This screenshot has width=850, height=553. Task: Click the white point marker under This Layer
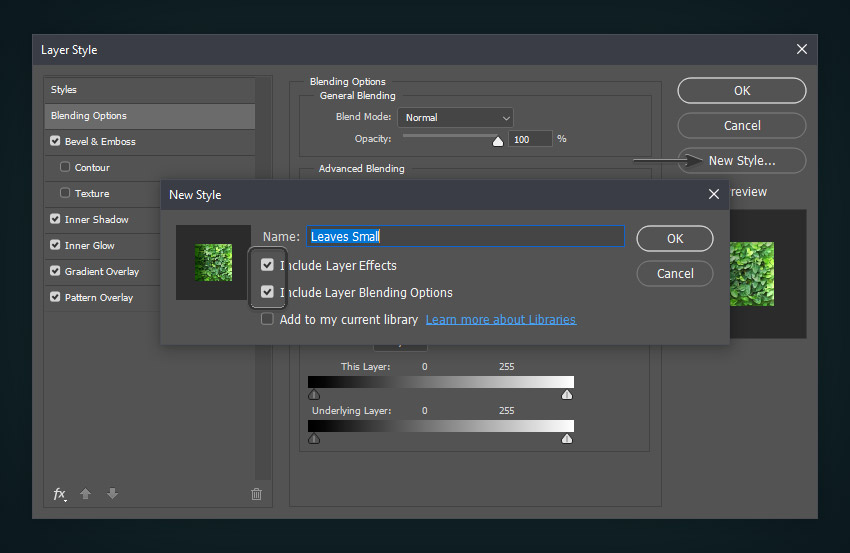567,394
